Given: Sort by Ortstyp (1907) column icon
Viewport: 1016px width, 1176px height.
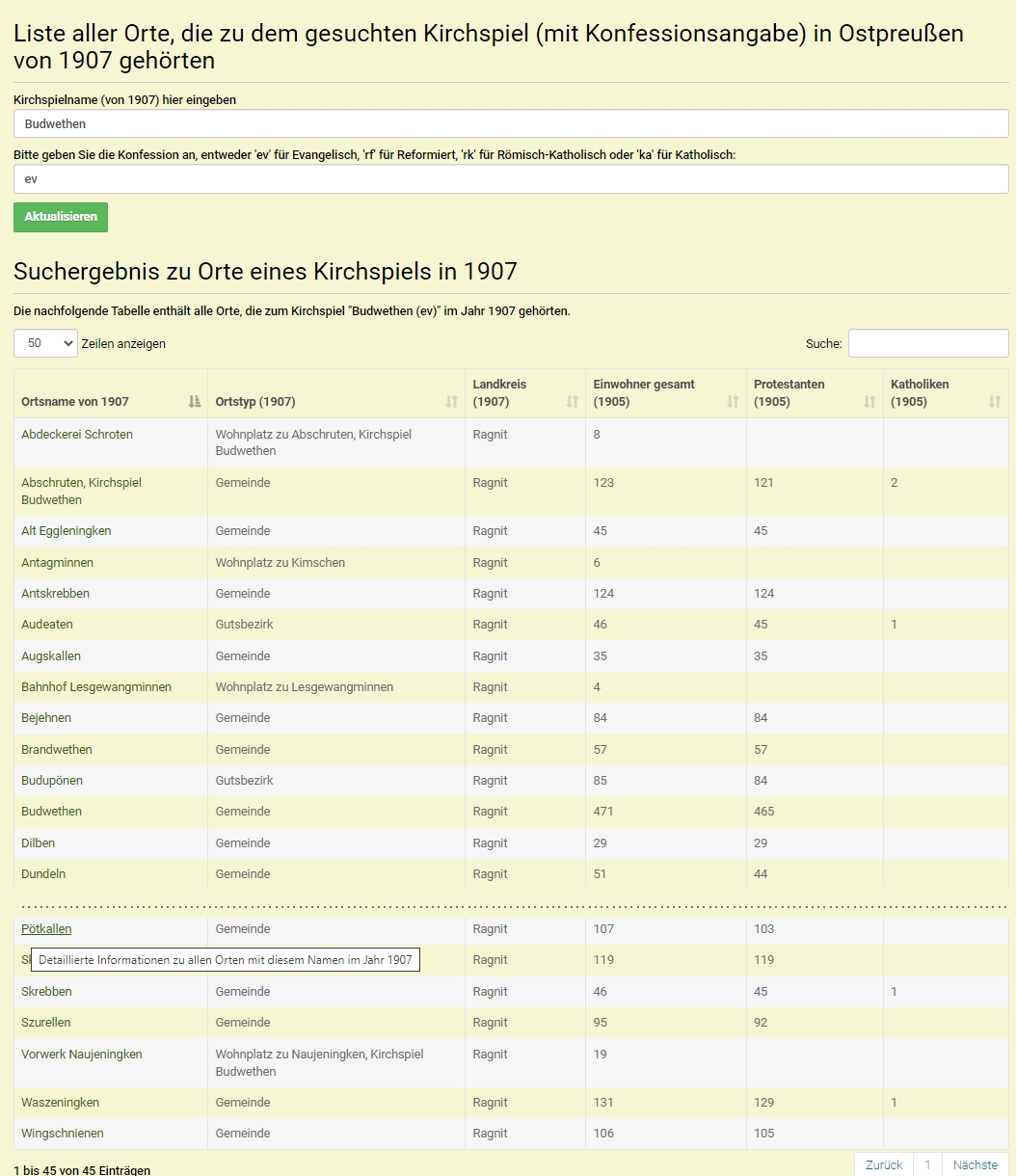Looking at the screenshot, I should 452,402.
